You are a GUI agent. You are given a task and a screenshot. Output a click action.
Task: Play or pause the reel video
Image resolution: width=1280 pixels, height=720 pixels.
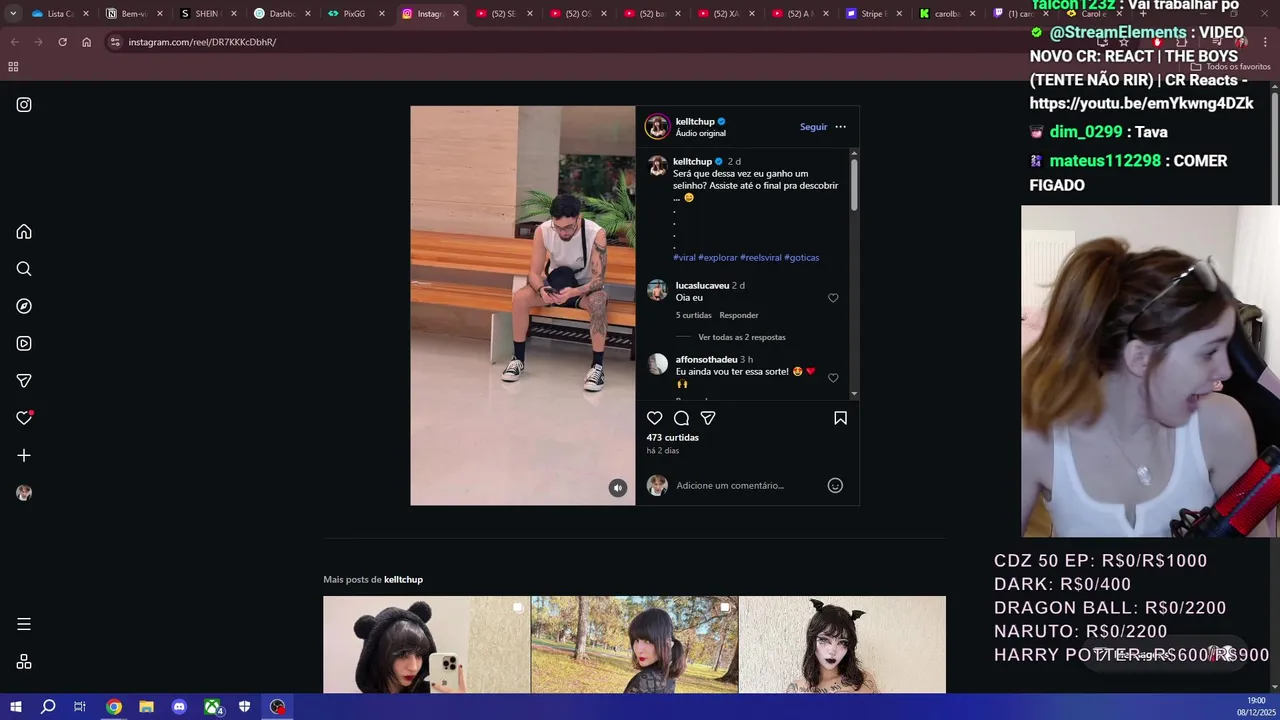[522, 305]
